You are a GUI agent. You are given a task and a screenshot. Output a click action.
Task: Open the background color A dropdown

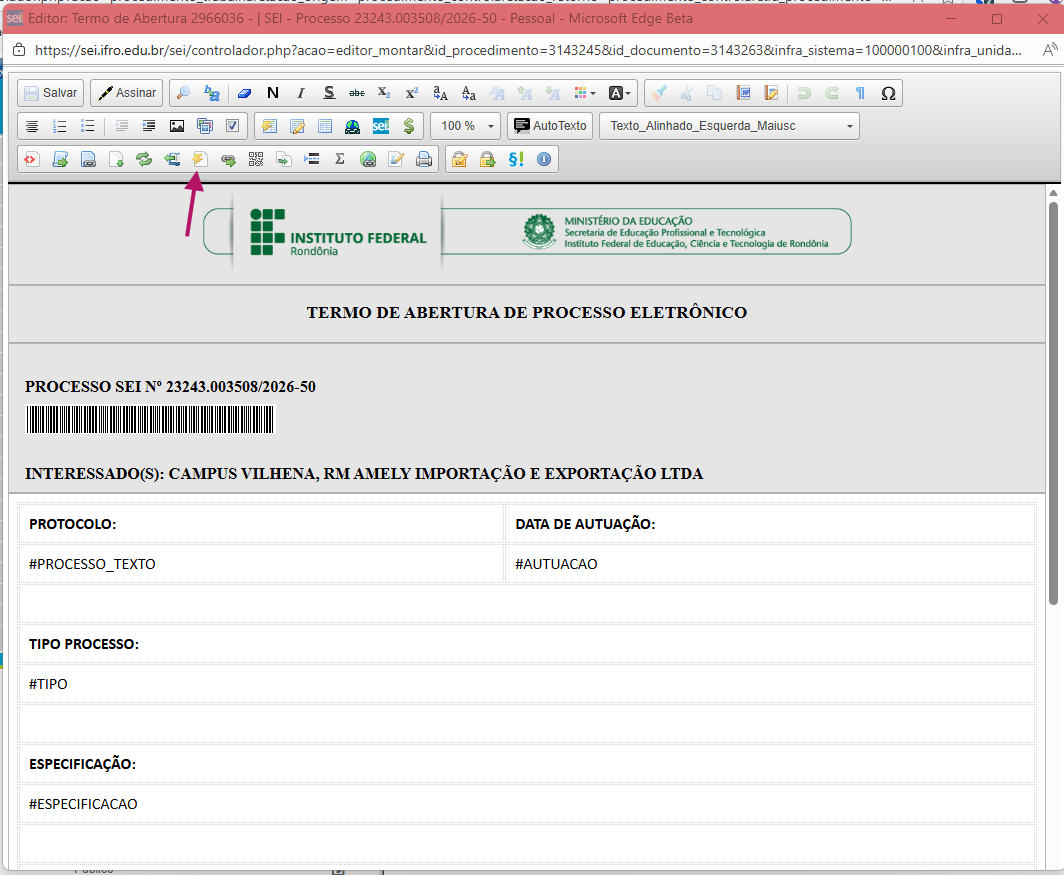pos(620,93)
